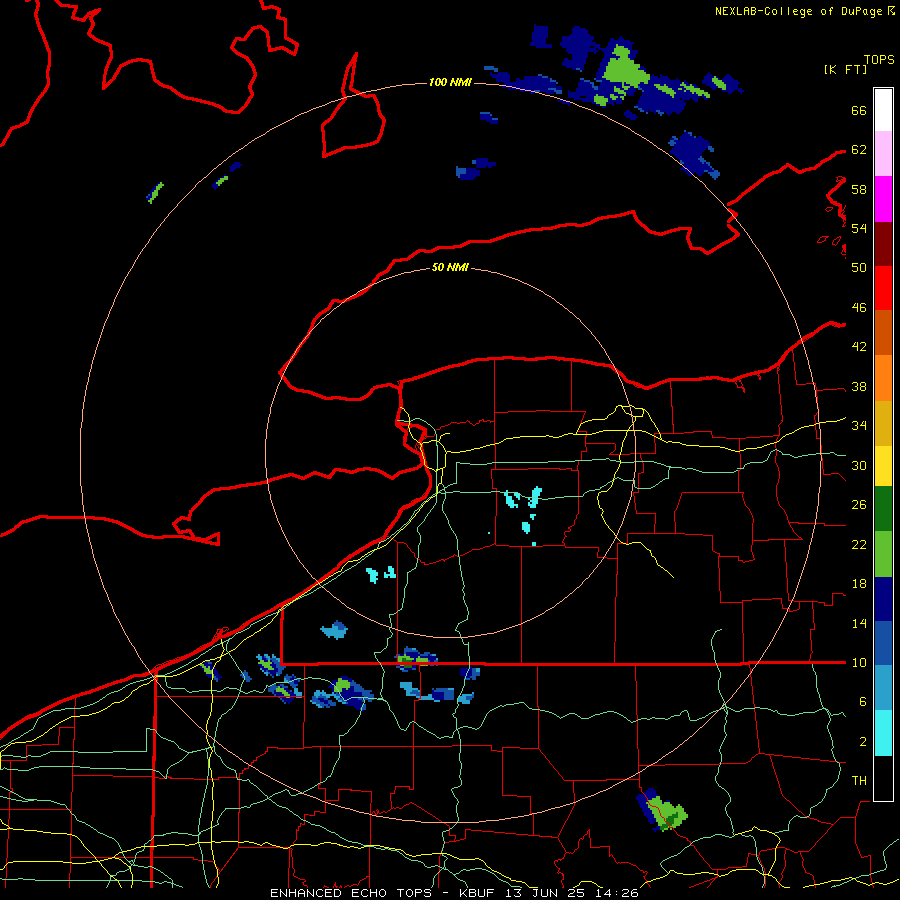The width and height of the screenshot is (900, 900).
Task: Click the 2 legend value
Action: tap(863, 742)
